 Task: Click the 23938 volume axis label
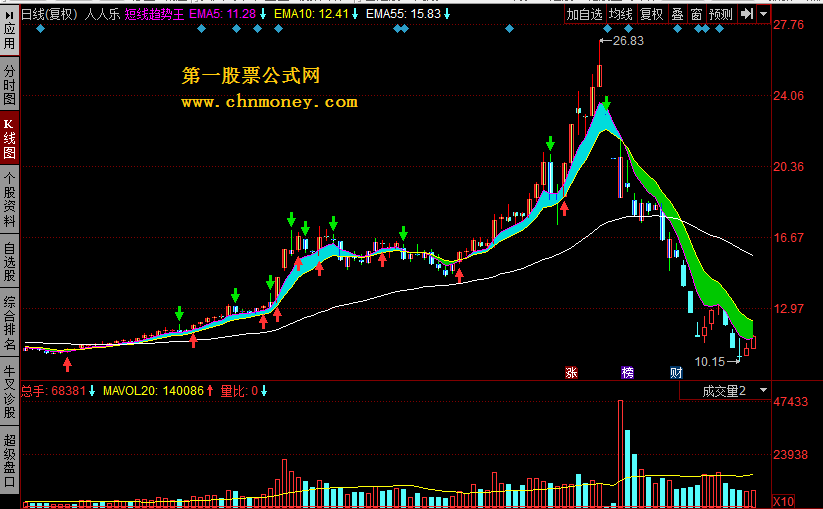tap(790, 454)
